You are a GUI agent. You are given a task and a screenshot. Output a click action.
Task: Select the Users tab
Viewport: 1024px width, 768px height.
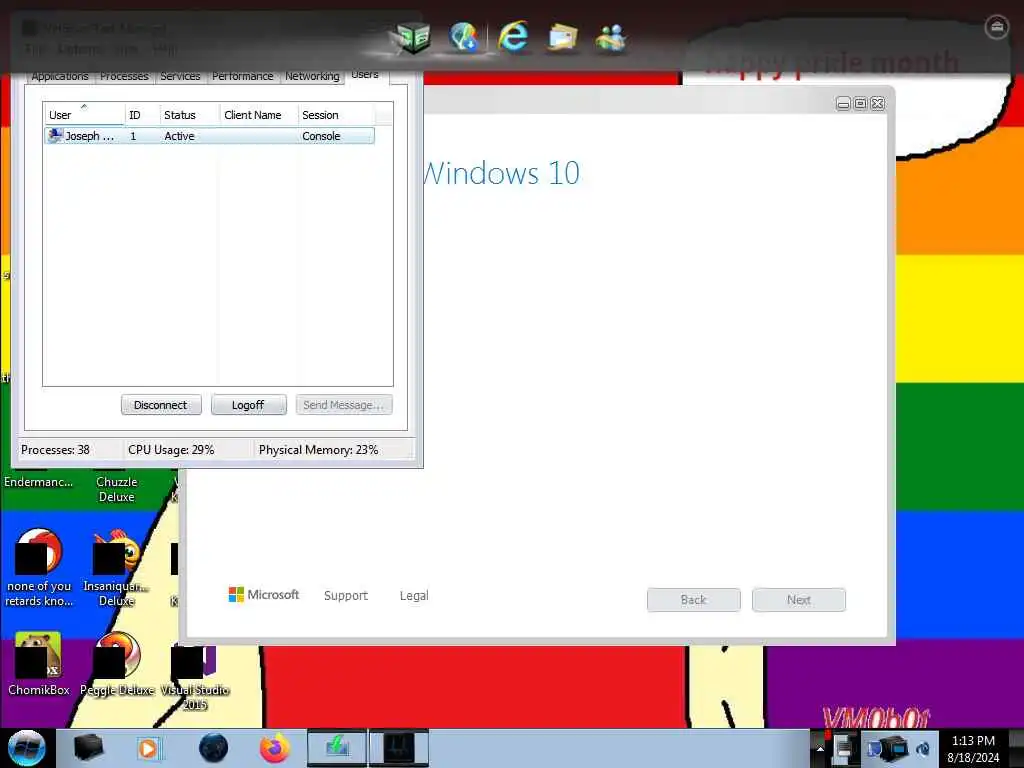pos(365,74)
